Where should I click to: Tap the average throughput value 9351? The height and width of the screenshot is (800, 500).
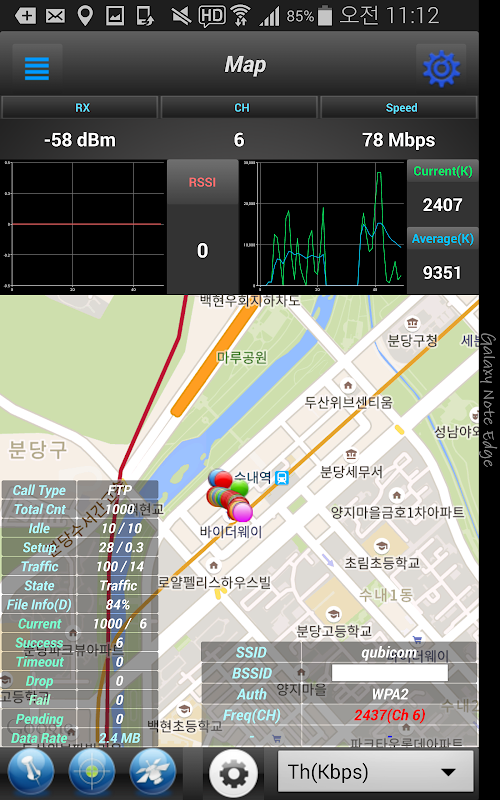click(x=442, y=272)
